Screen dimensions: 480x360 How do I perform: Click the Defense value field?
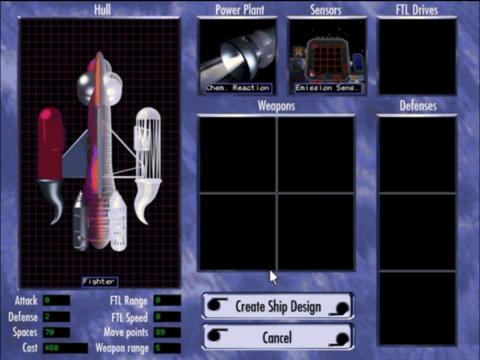pos(56,317)
